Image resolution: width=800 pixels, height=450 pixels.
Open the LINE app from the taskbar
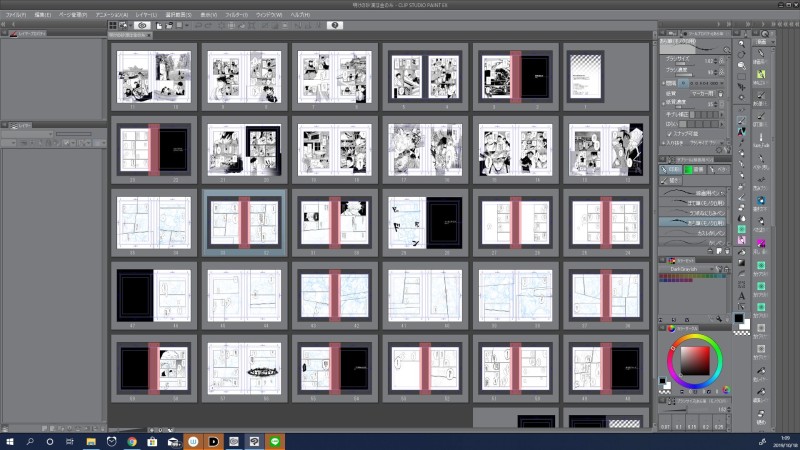click(x=275, y=441)
